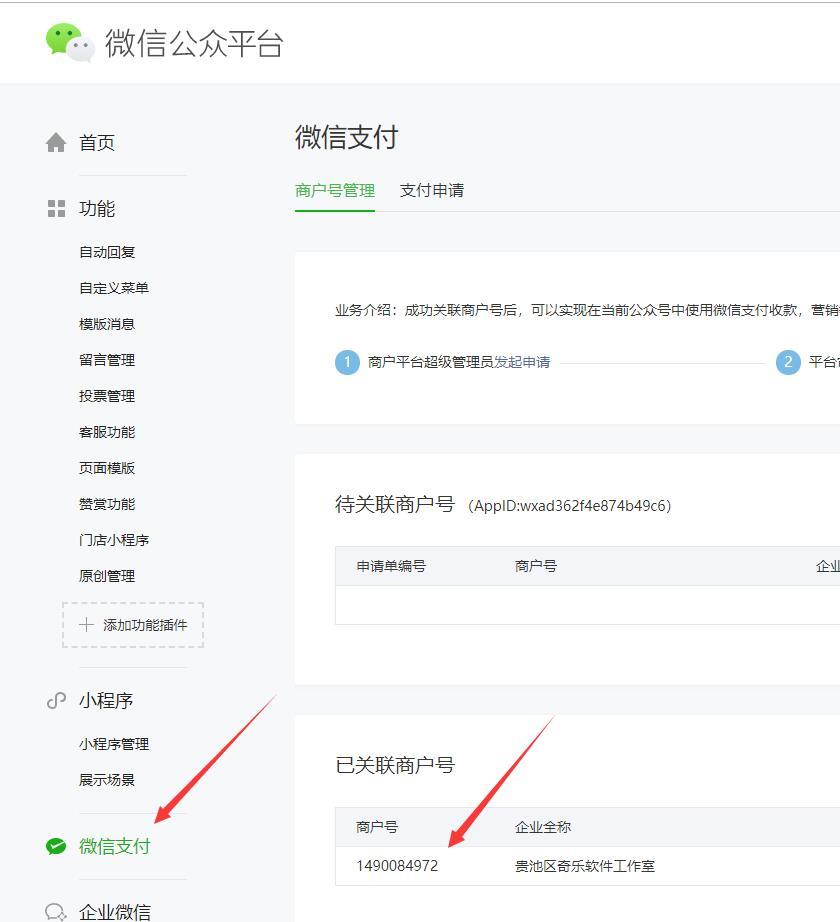Click merchant number 1490084972
Viewport: 840px width, 922px height.
tap(397, 866)
